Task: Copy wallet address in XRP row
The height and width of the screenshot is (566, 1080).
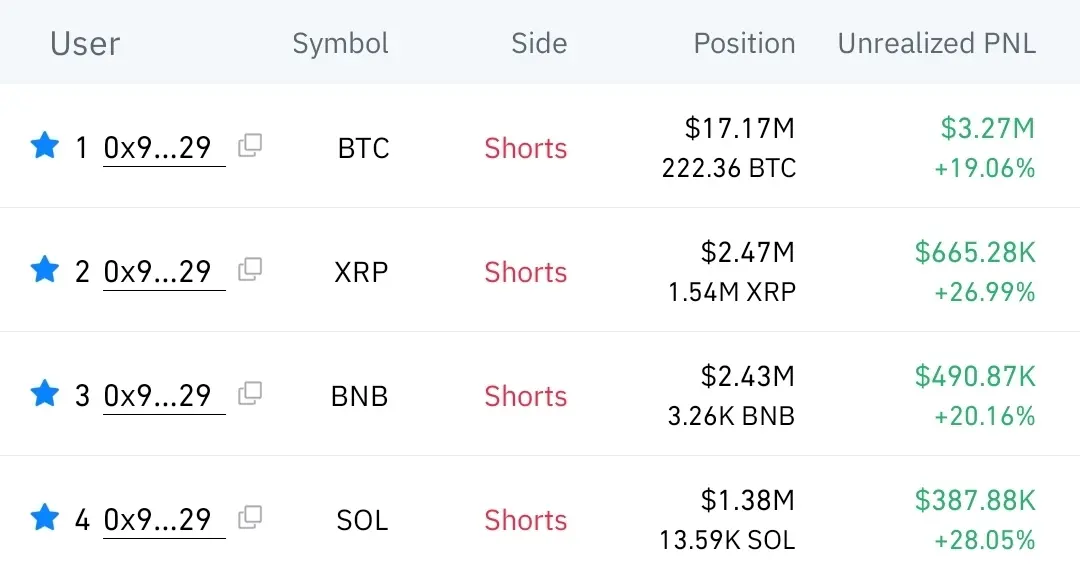Action: (x=250, y=269)
